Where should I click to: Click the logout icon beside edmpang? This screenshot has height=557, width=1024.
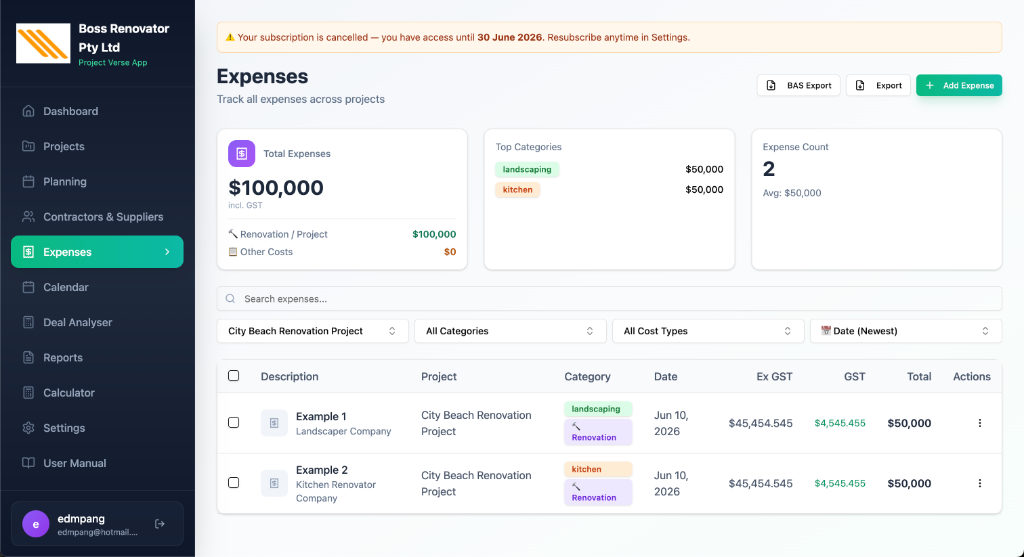click(160, 524)
